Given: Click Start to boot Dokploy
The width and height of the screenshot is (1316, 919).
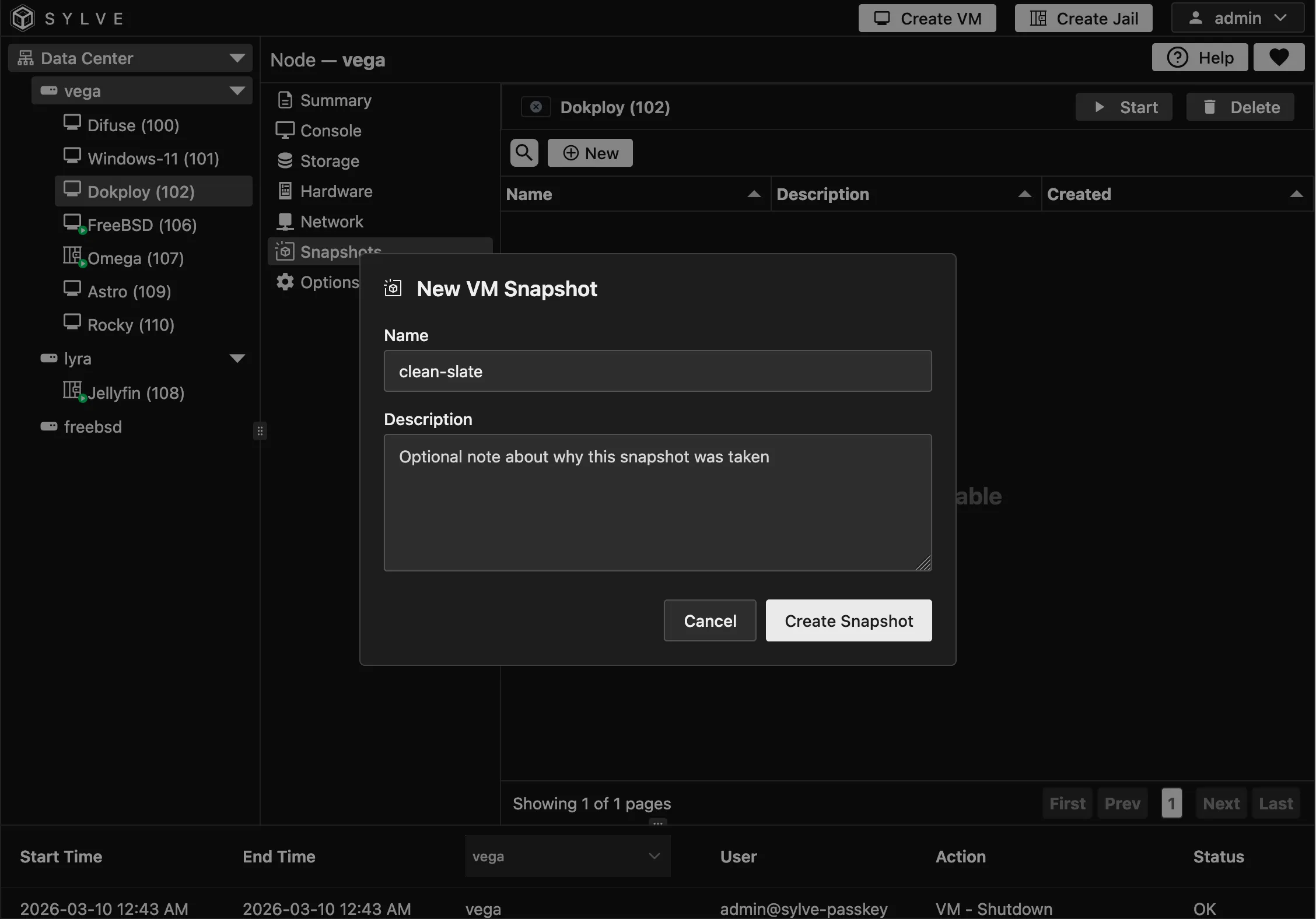Looking at the screenshot, I should 1123,107.
